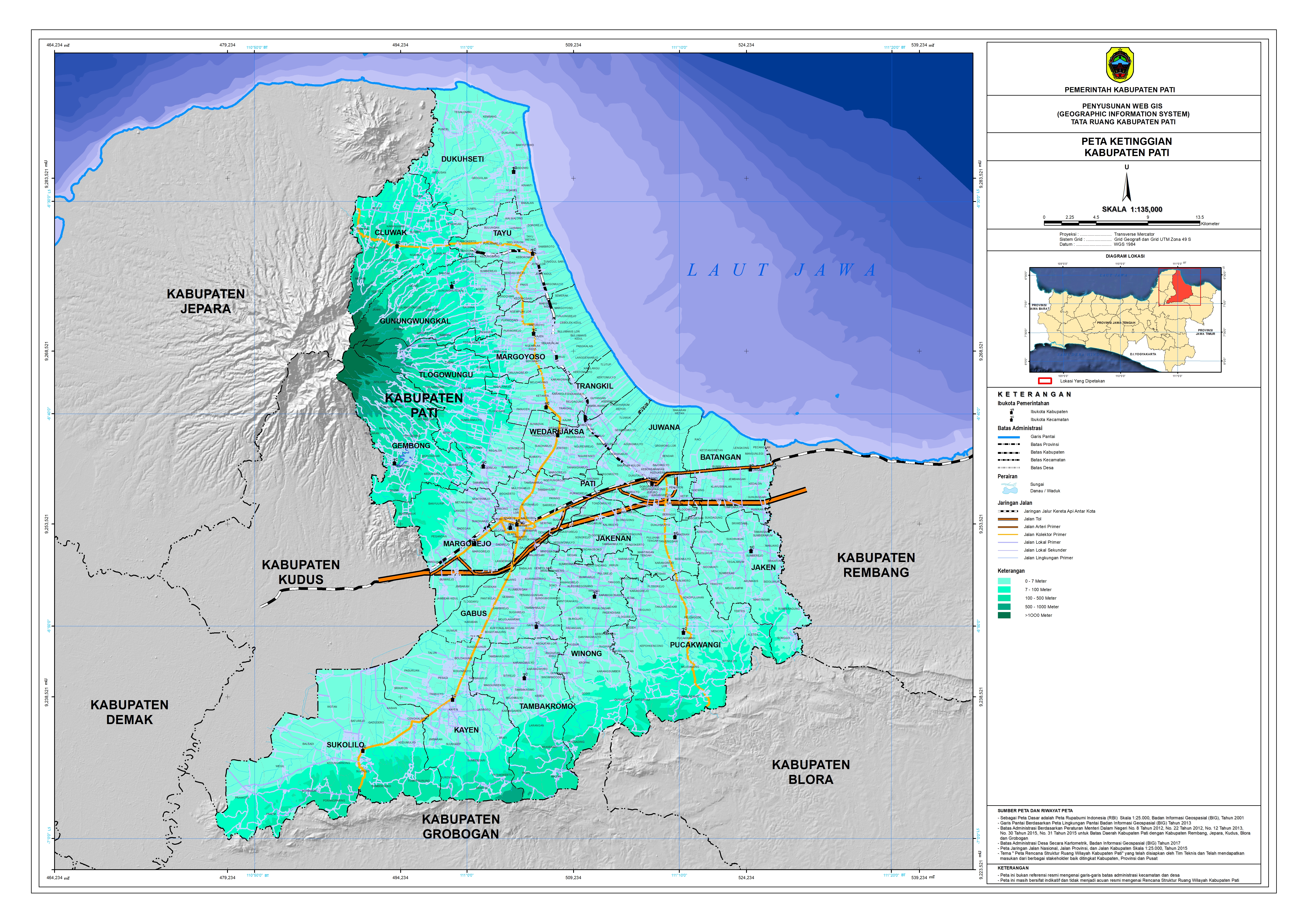Click the KAYEN district label
1309x924 pixels.
(x=466, y=730)
